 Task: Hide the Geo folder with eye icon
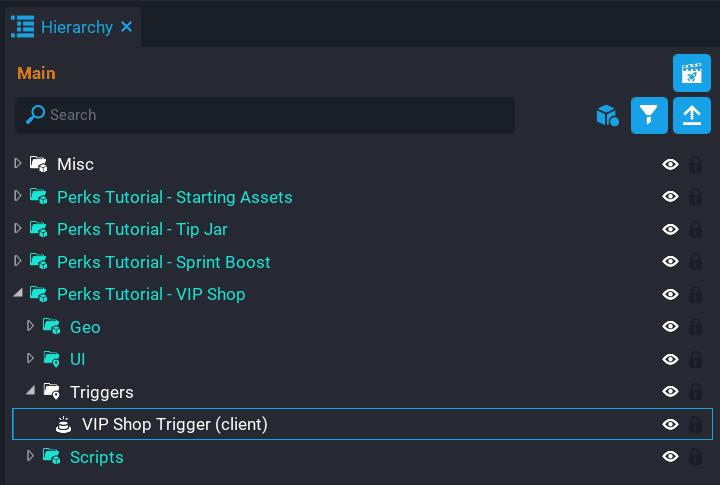[671, 327]
